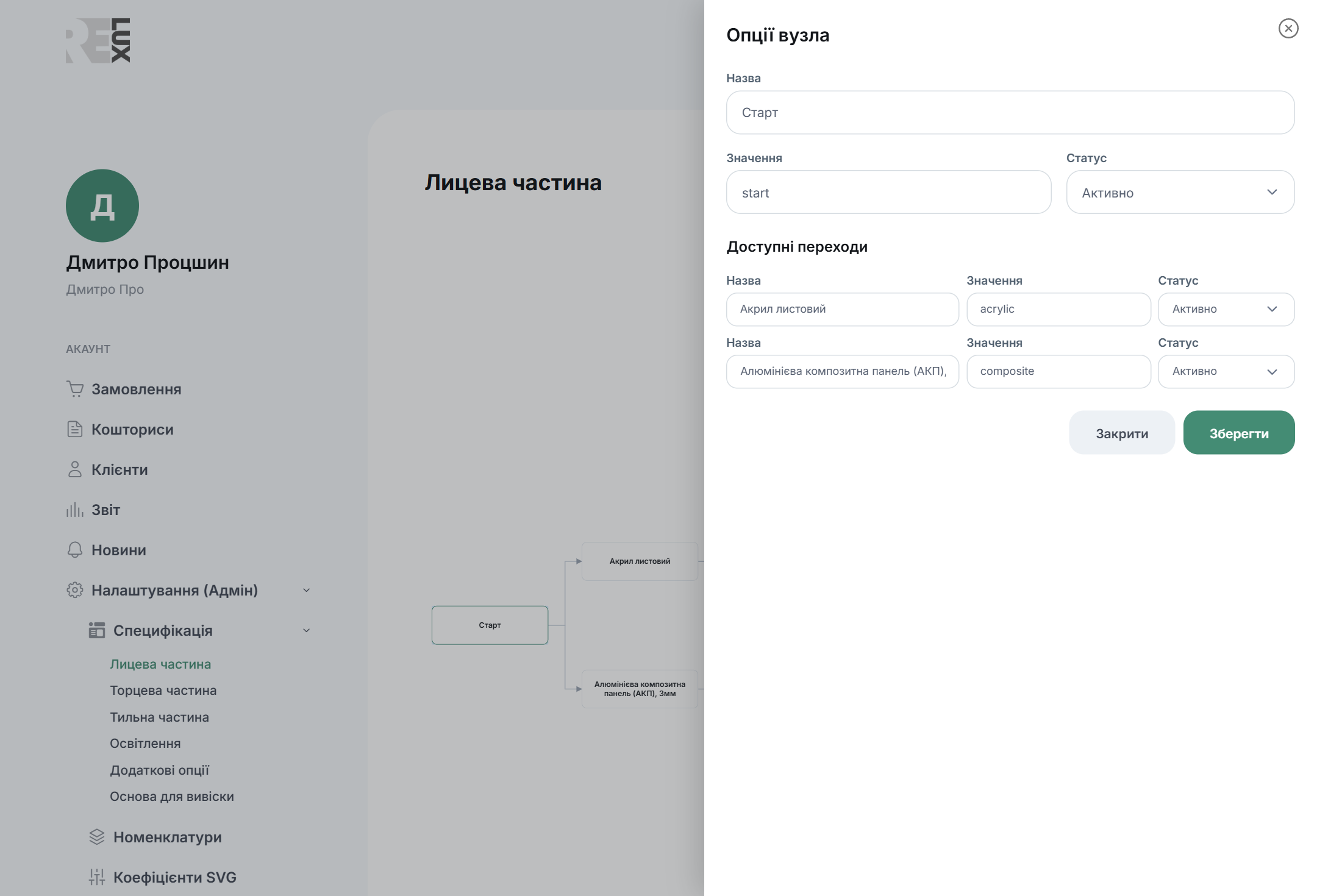Collapse the Налаштування (Адмін) section chevron
1317x896 pixels.
coord(307,590)
